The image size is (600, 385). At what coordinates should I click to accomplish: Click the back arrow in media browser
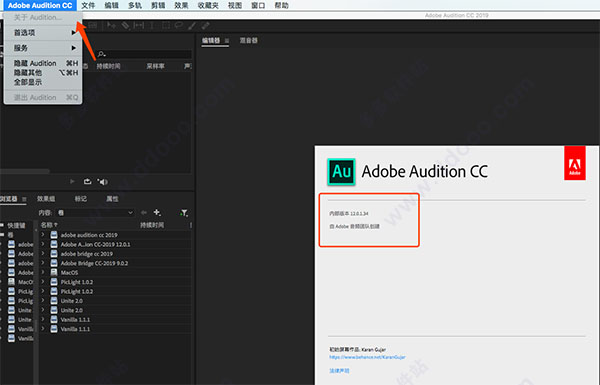[x=144, y=212]
